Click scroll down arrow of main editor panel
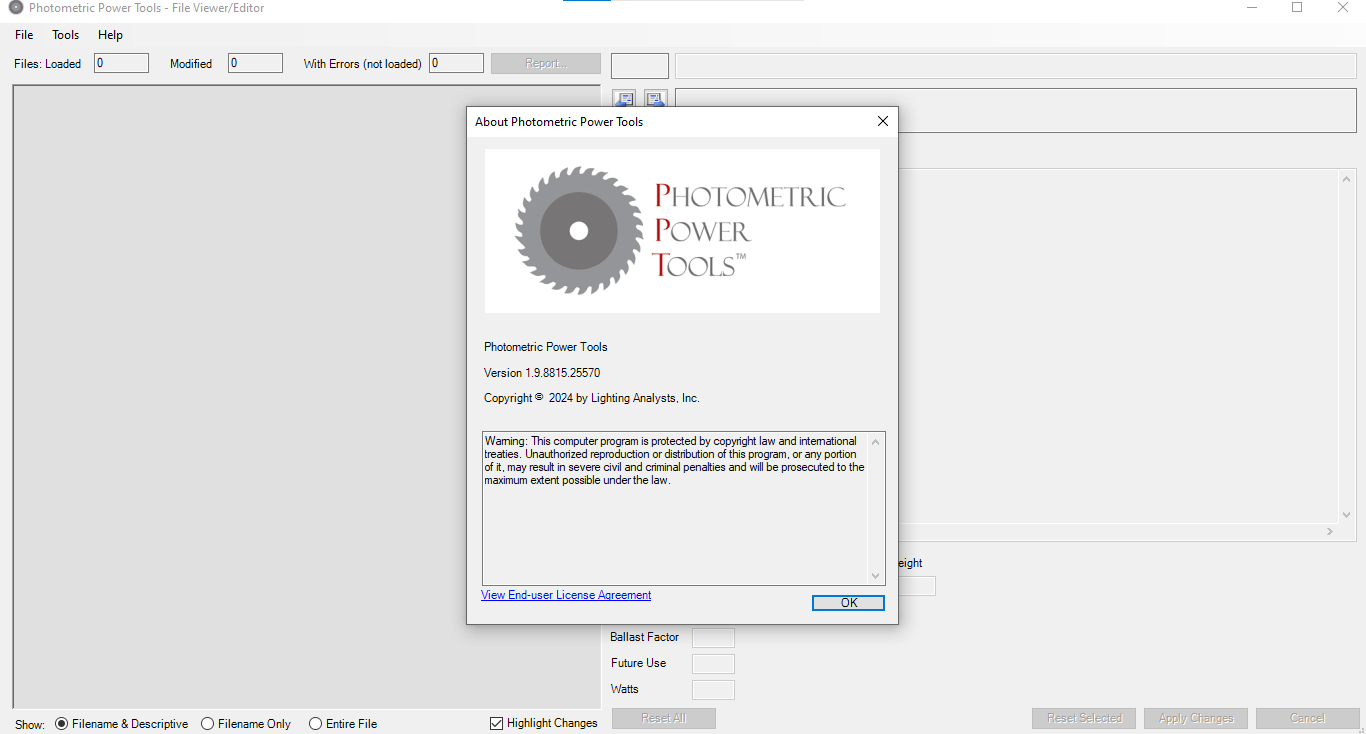This screenshot has height=734, width=1366. click(x=1346, y=515)
